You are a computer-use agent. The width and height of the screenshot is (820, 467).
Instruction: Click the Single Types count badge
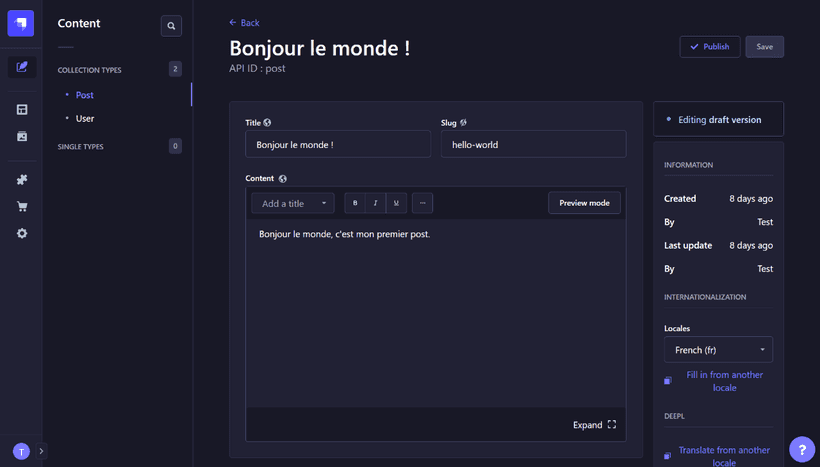175,146
